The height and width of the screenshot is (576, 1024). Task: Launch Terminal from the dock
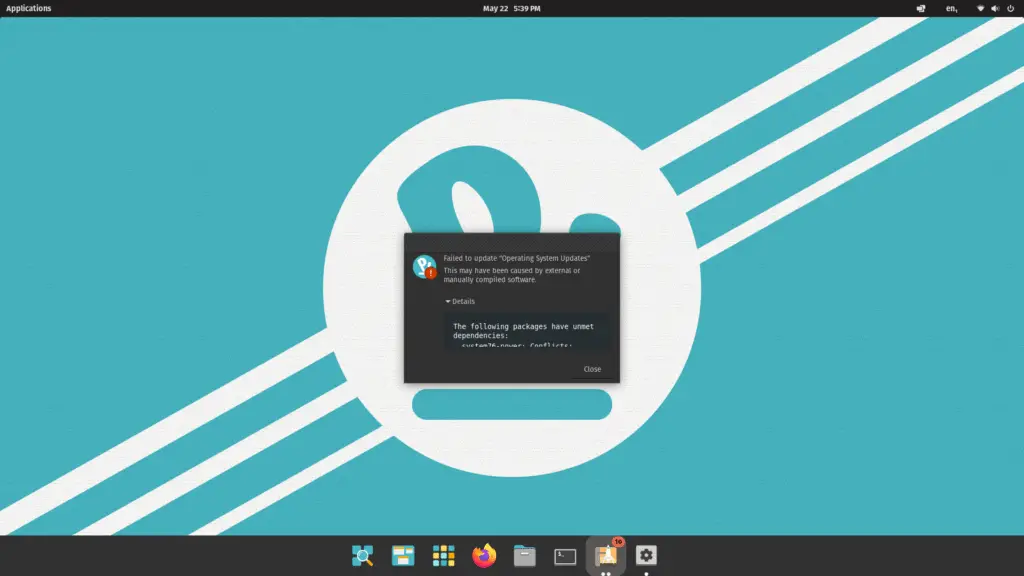point(565,556)
